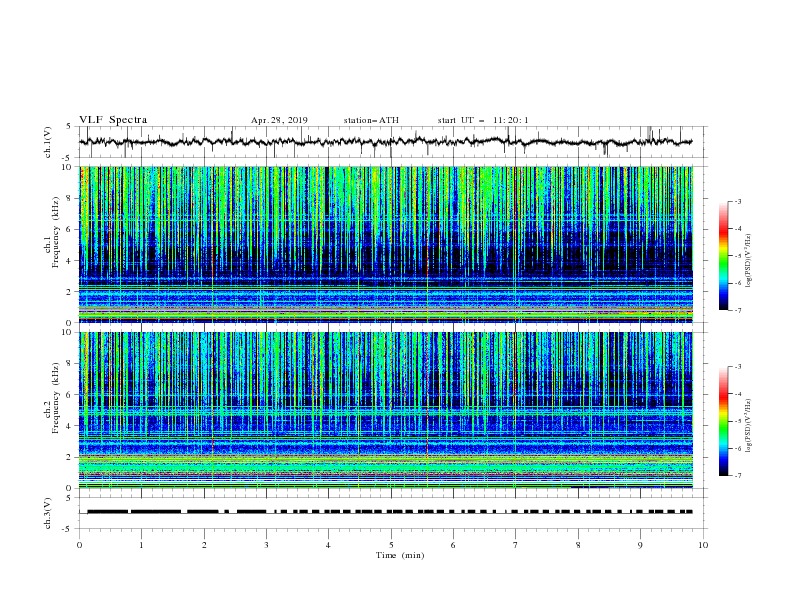Click the "-5" tick on ch.3(V) axis
Screen dimensions: 792x612
(x=67, y=529)
